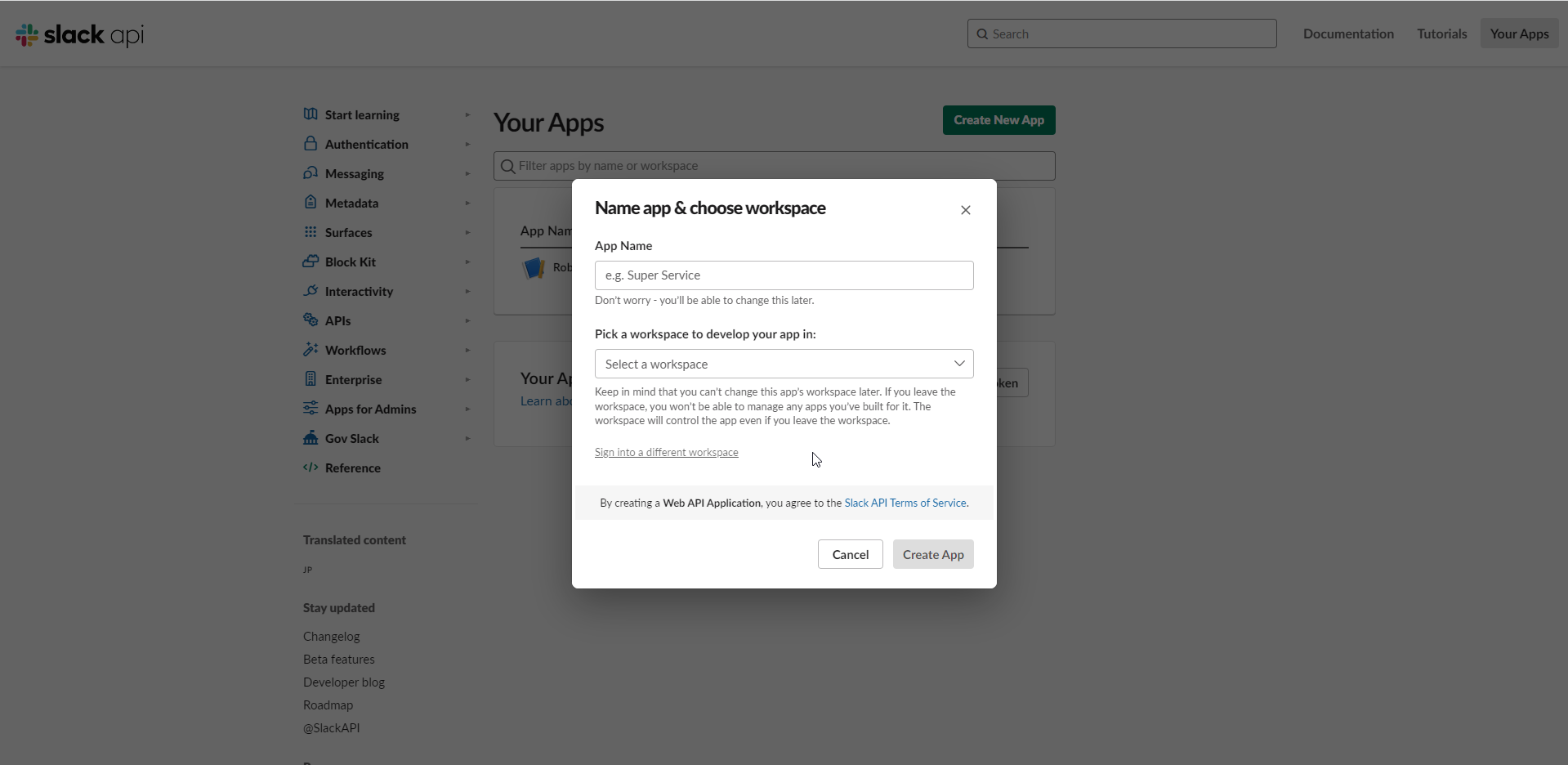This screenshot has width=1568, height=765.
Task: Click the JP translated content link
Action: (307, 570)
